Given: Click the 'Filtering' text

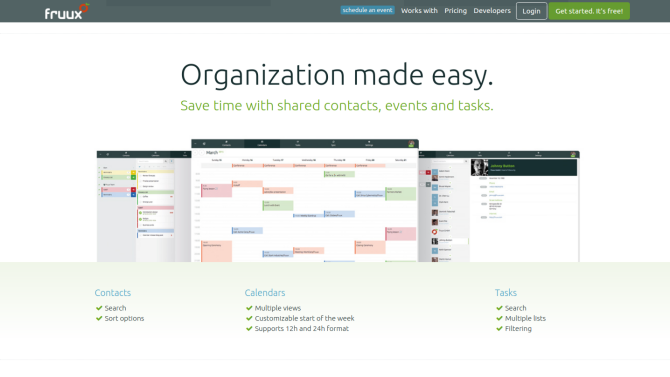Looking at the screenshot, I should click(518, 329).
